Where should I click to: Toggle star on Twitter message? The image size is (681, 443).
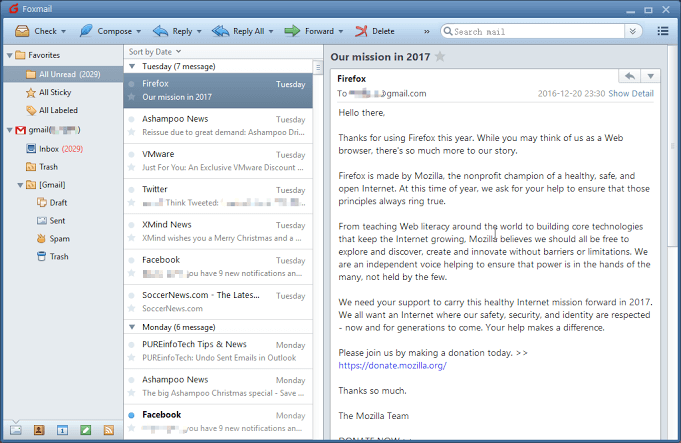tap(132, 202)
